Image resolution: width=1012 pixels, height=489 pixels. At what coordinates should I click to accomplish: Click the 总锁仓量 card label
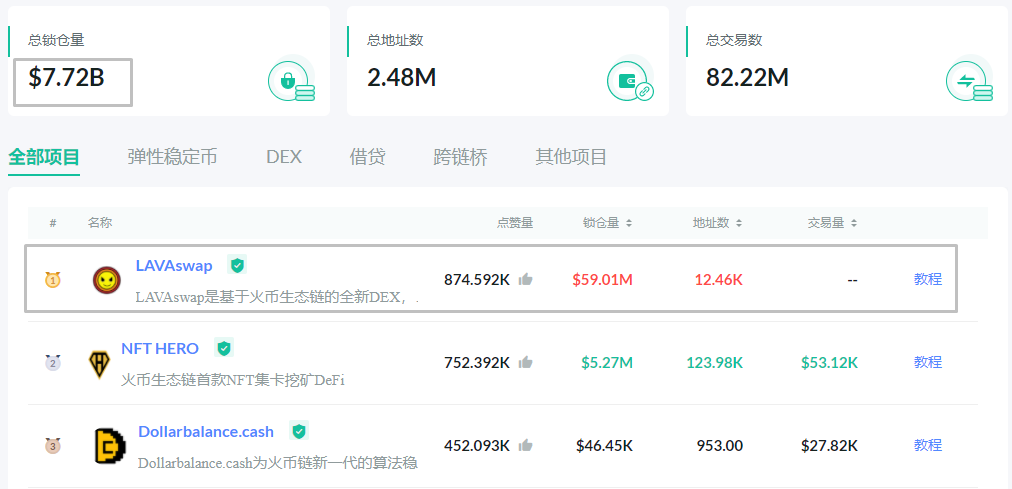pos(56,40)
